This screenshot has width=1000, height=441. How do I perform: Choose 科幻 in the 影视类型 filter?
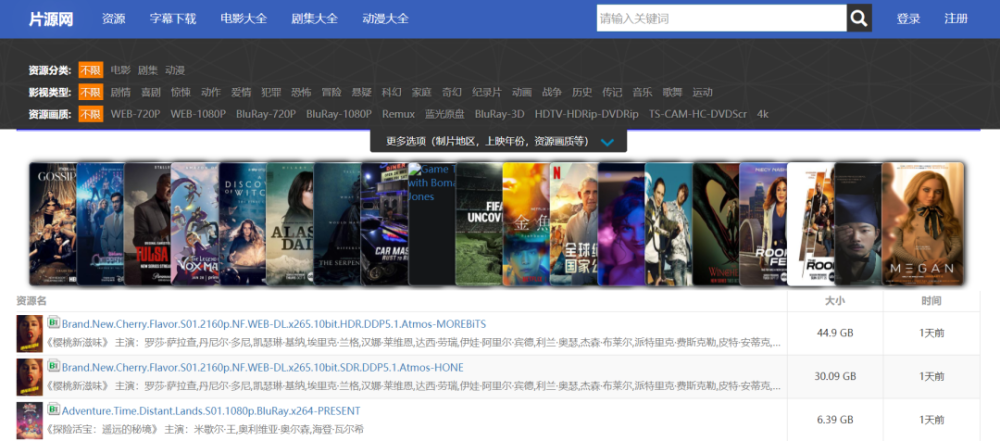point(392,92)
